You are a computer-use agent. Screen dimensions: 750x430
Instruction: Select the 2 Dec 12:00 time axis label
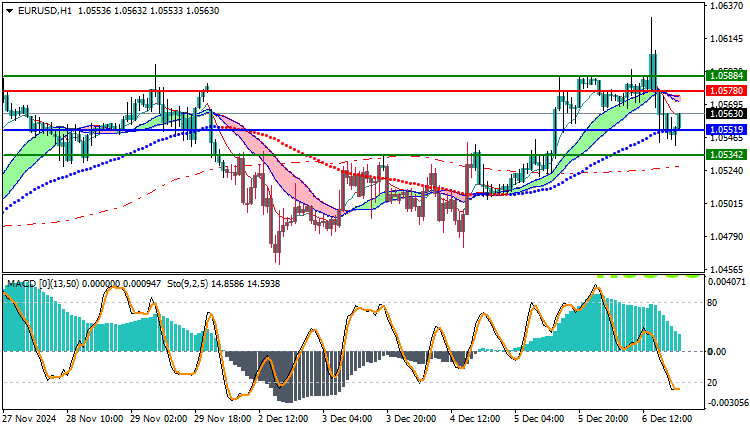coord(284,419)
